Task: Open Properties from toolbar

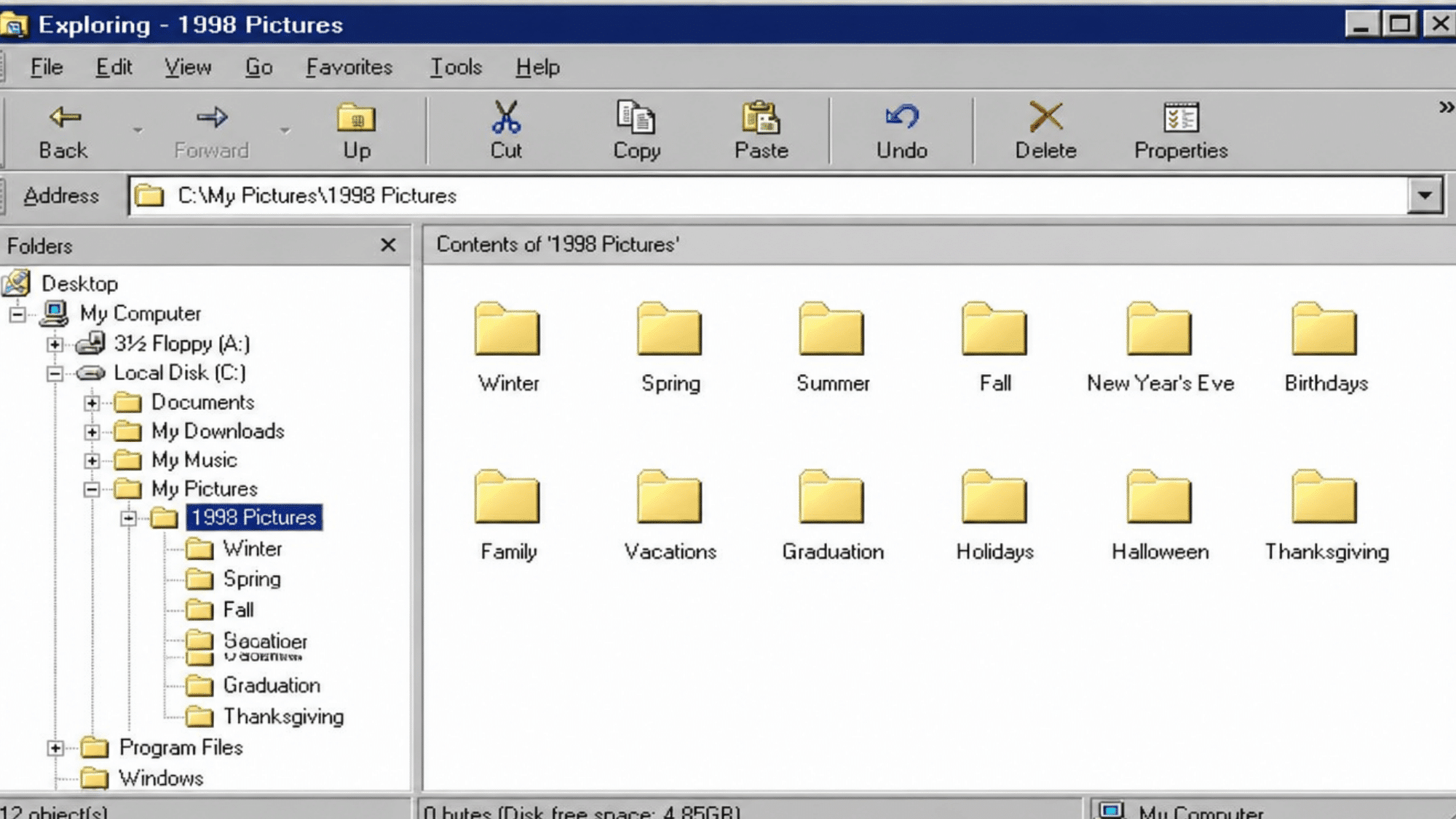Action: click(x=1181, y=131)
